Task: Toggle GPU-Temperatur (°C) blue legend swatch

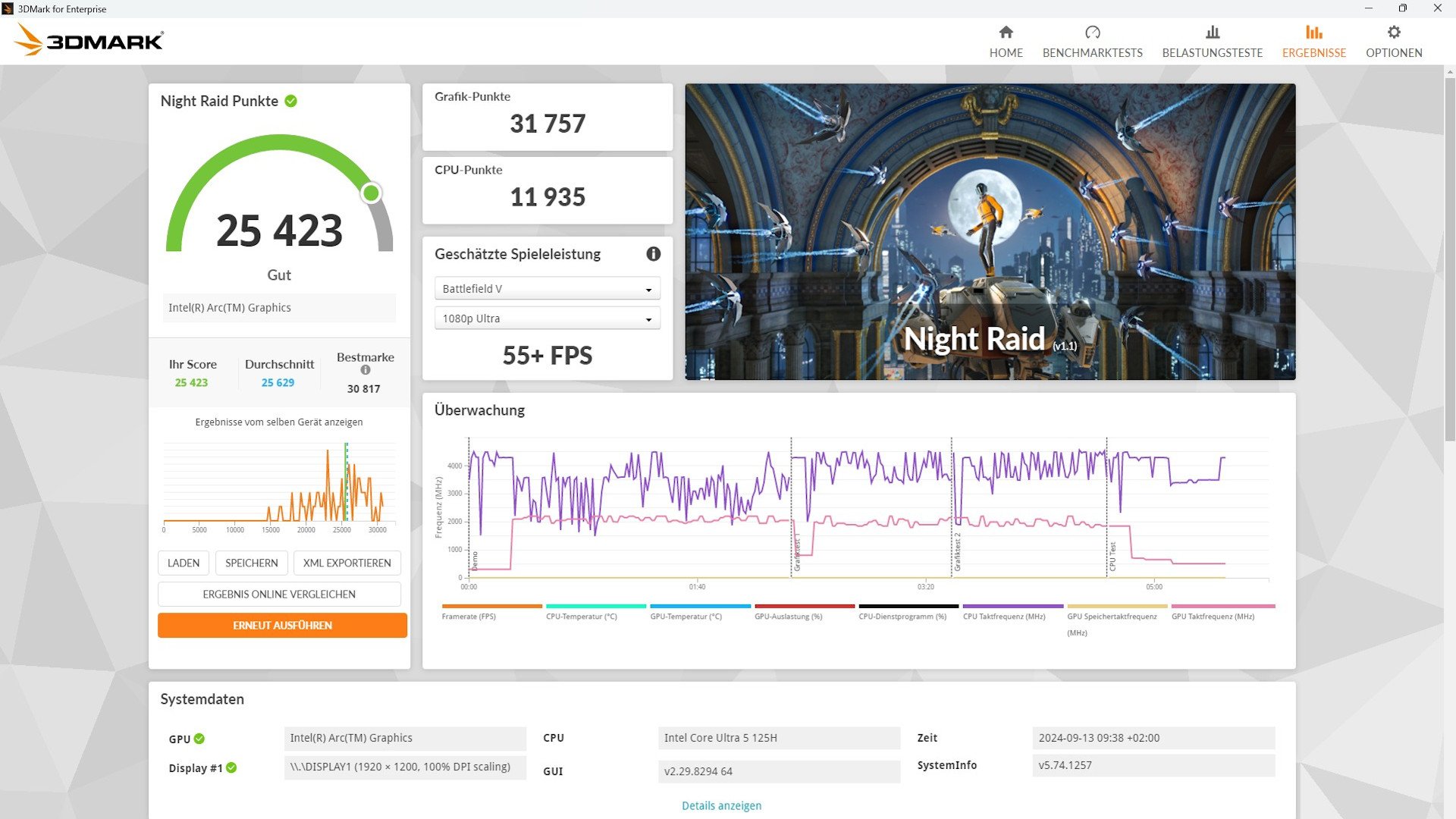Action: 700,606
